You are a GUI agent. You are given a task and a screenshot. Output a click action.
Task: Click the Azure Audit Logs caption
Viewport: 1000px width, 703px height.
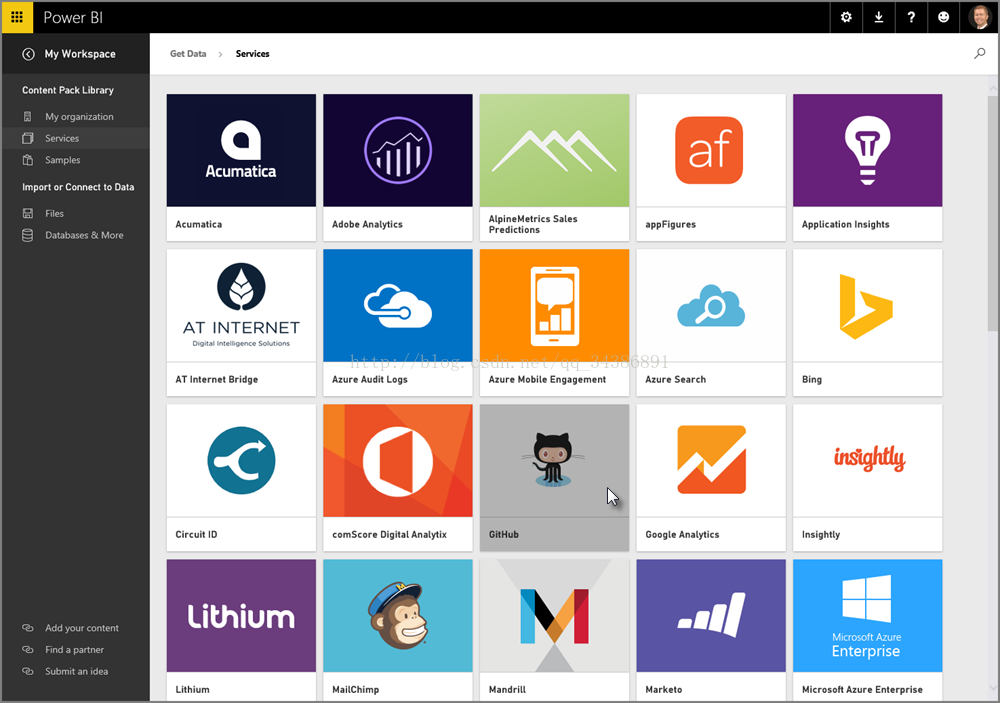tap(370, 380)
